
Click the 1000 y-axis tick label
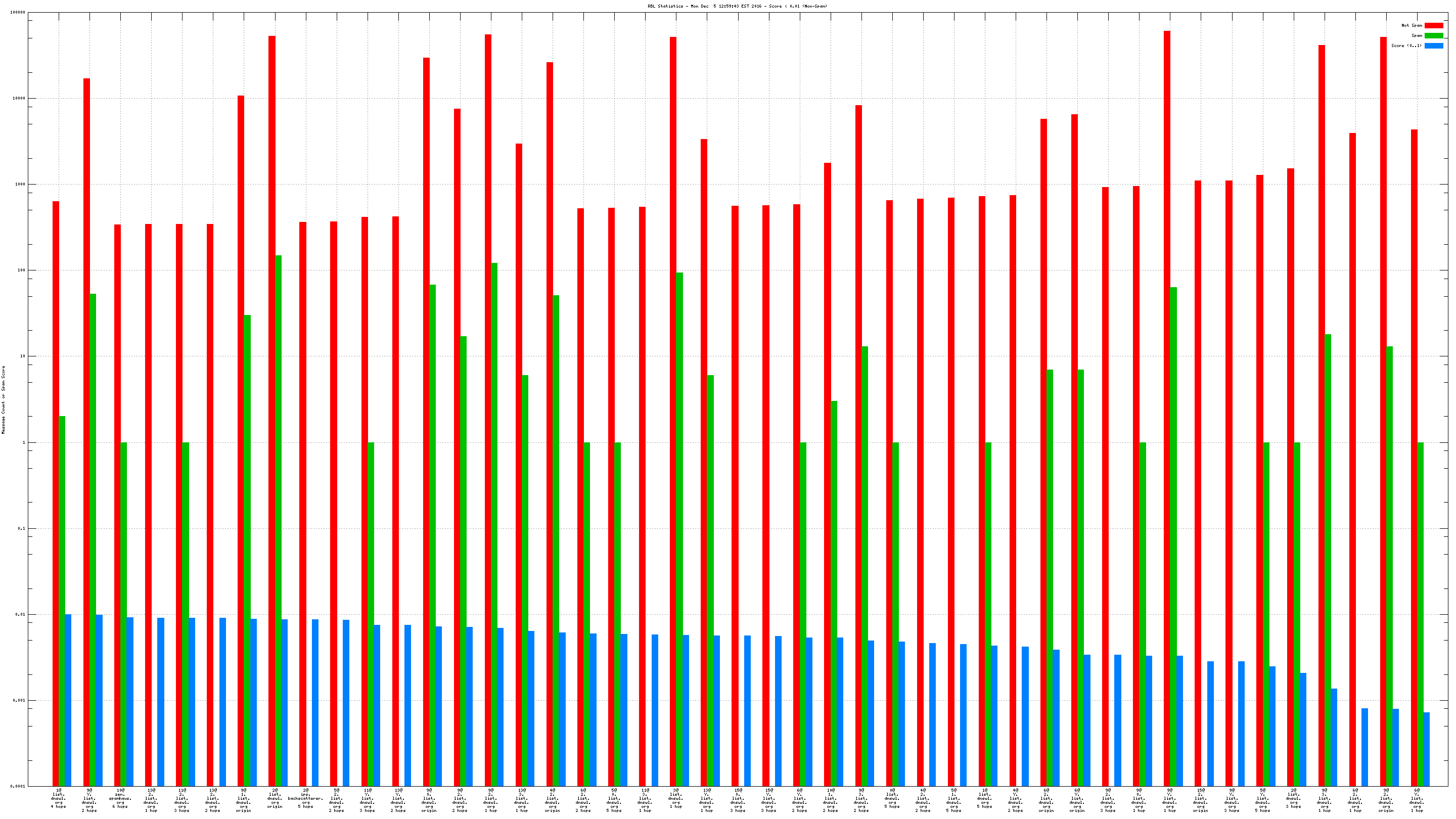(x=20, y=184)
